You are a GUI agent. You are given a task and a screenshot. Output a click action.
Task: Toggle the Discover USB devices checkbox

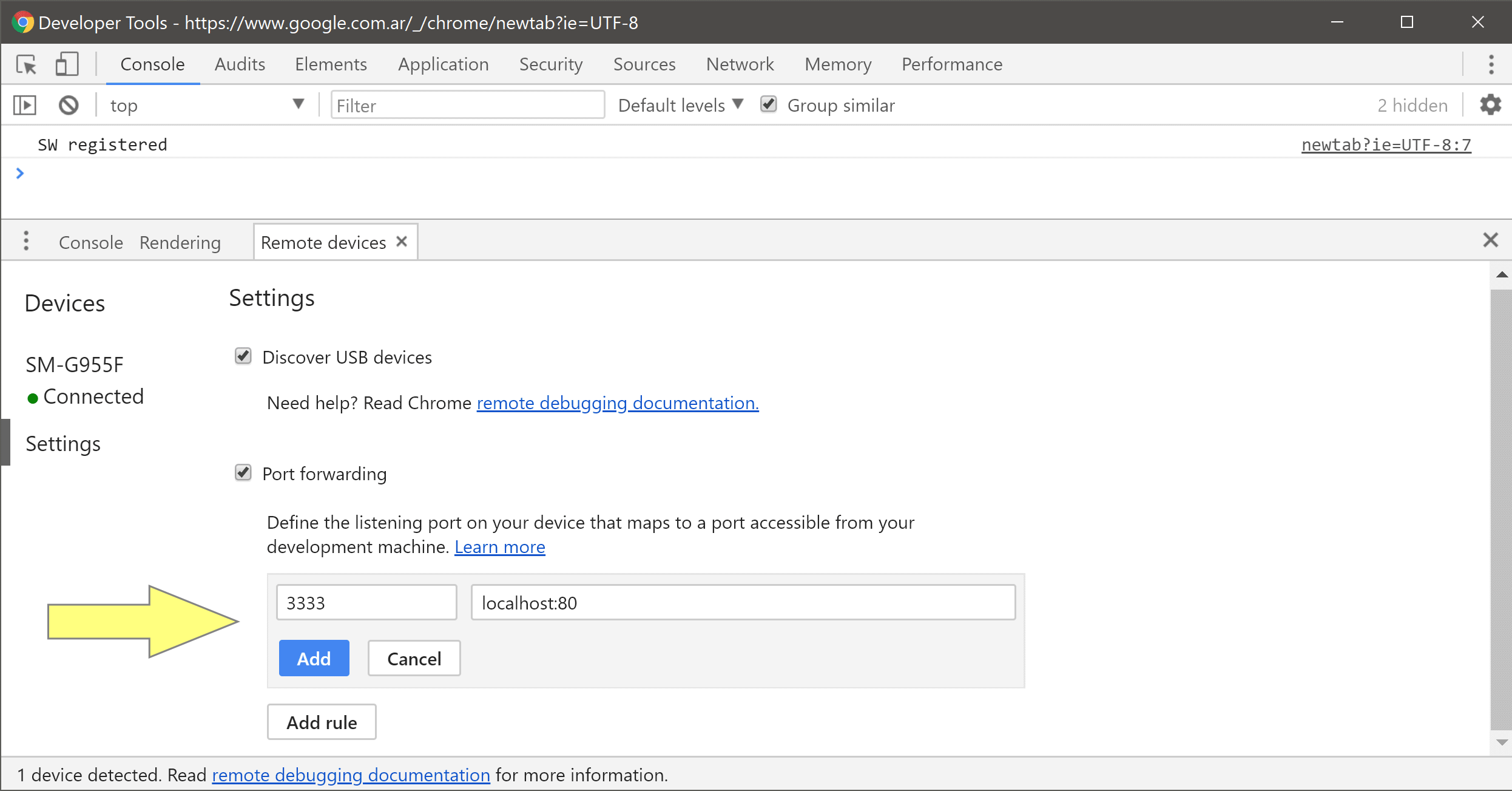[x=243, y=356]
